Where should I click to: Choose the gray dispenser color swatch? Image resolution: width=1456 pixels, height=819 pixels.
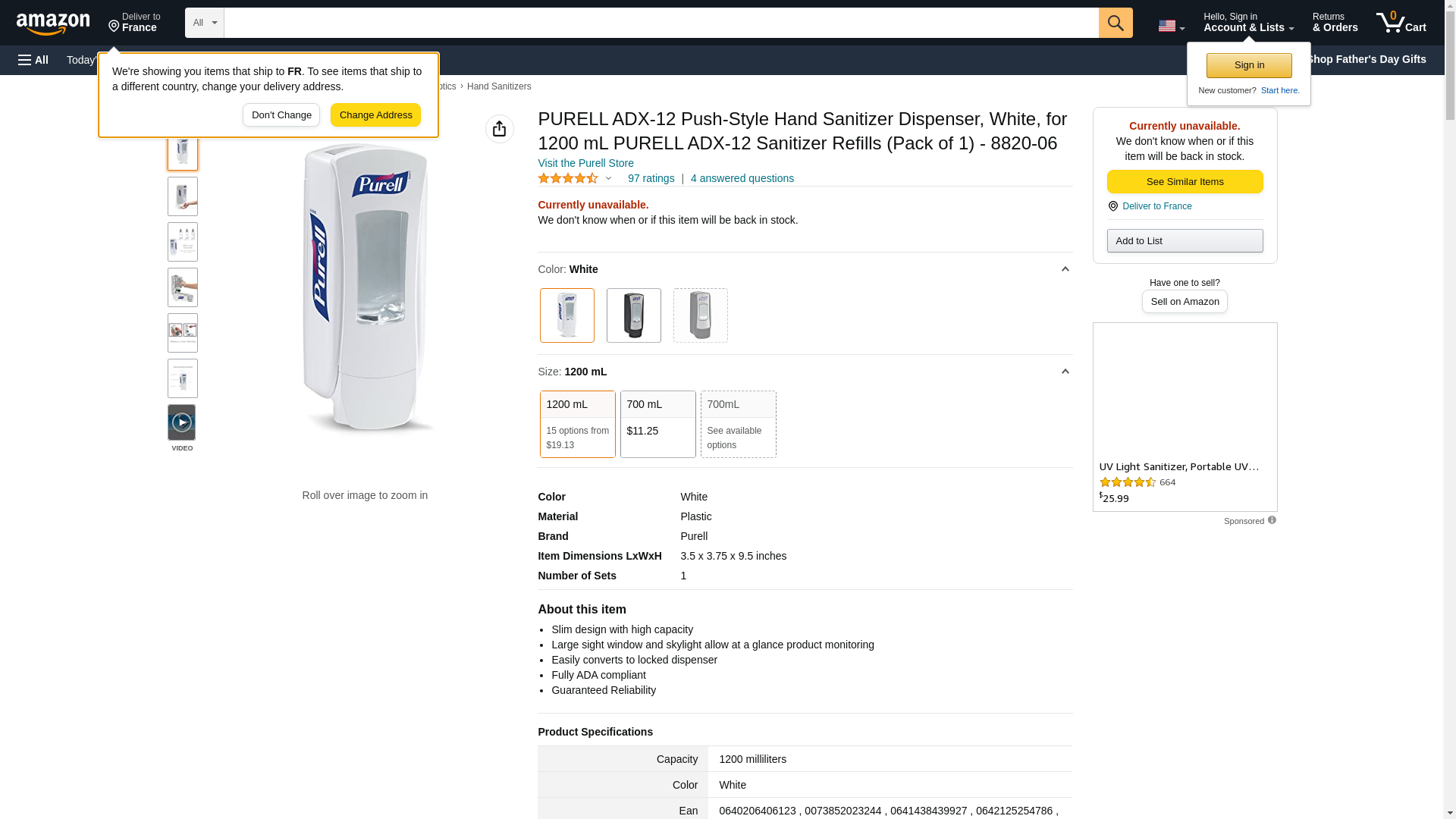point(700,315)
